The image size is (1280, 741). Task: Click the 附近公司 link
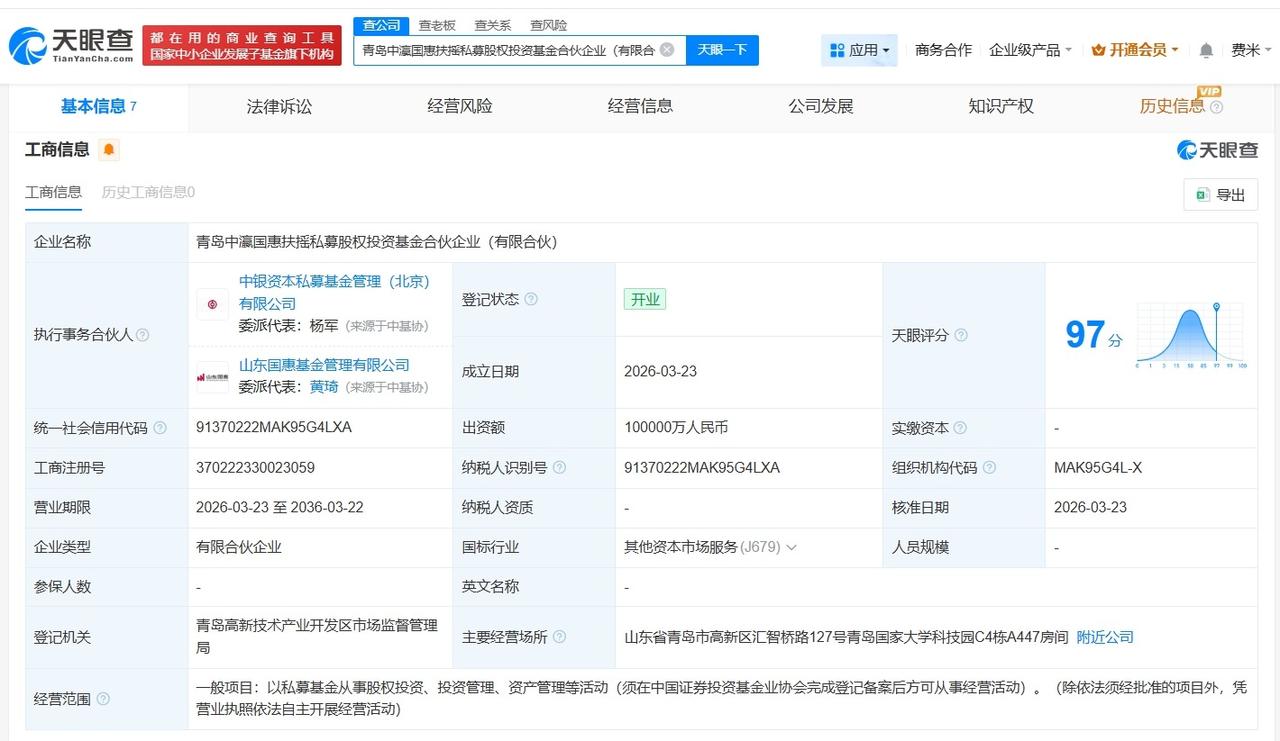(1104, 636)
